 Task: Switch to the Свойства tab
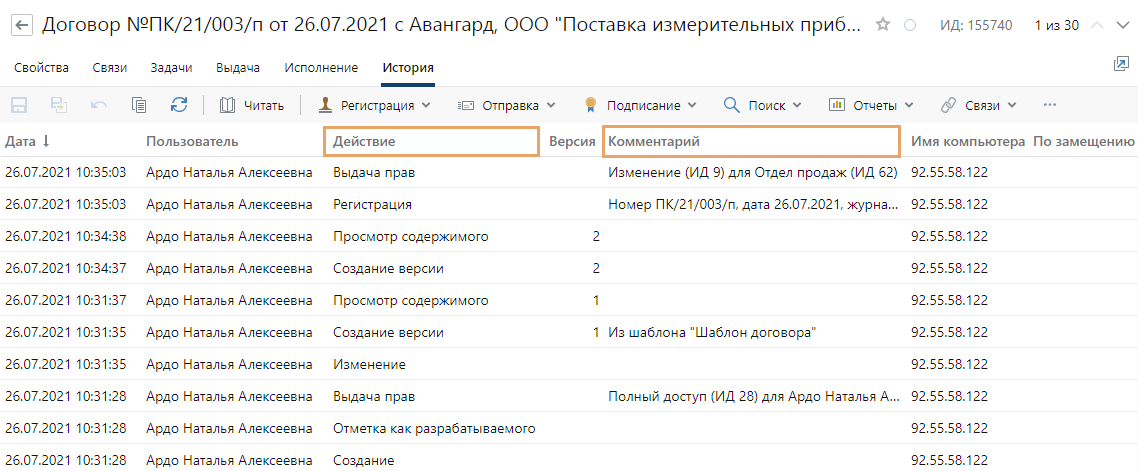pos(41,68)
